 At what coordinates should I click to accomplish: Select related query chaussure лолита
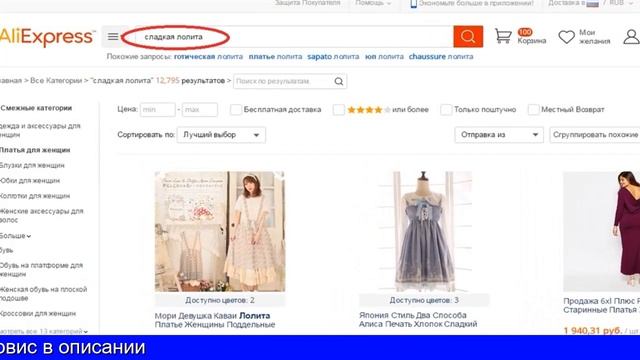[441, 57]
